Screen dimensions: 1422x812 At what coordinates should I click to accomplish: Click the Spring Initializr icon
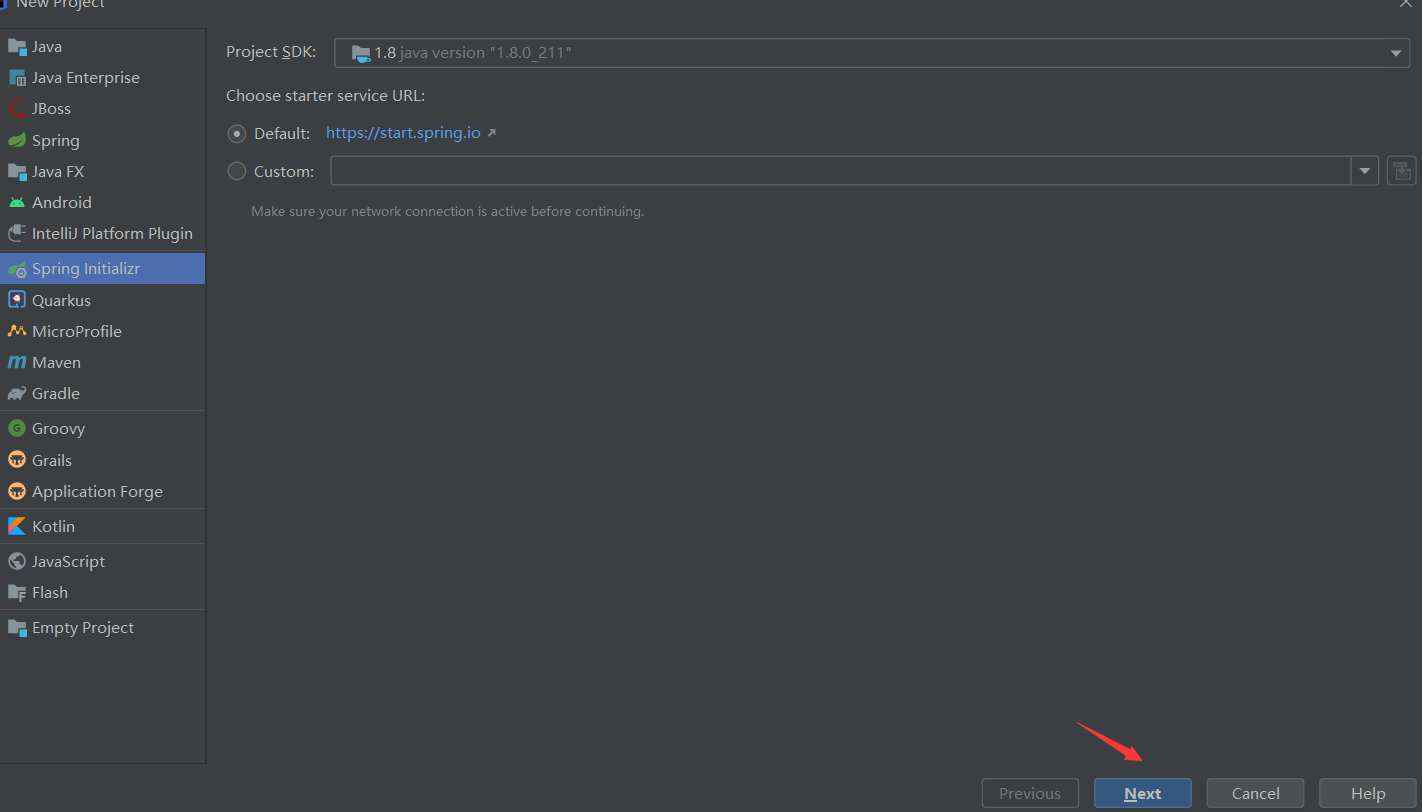coord(16,268)
